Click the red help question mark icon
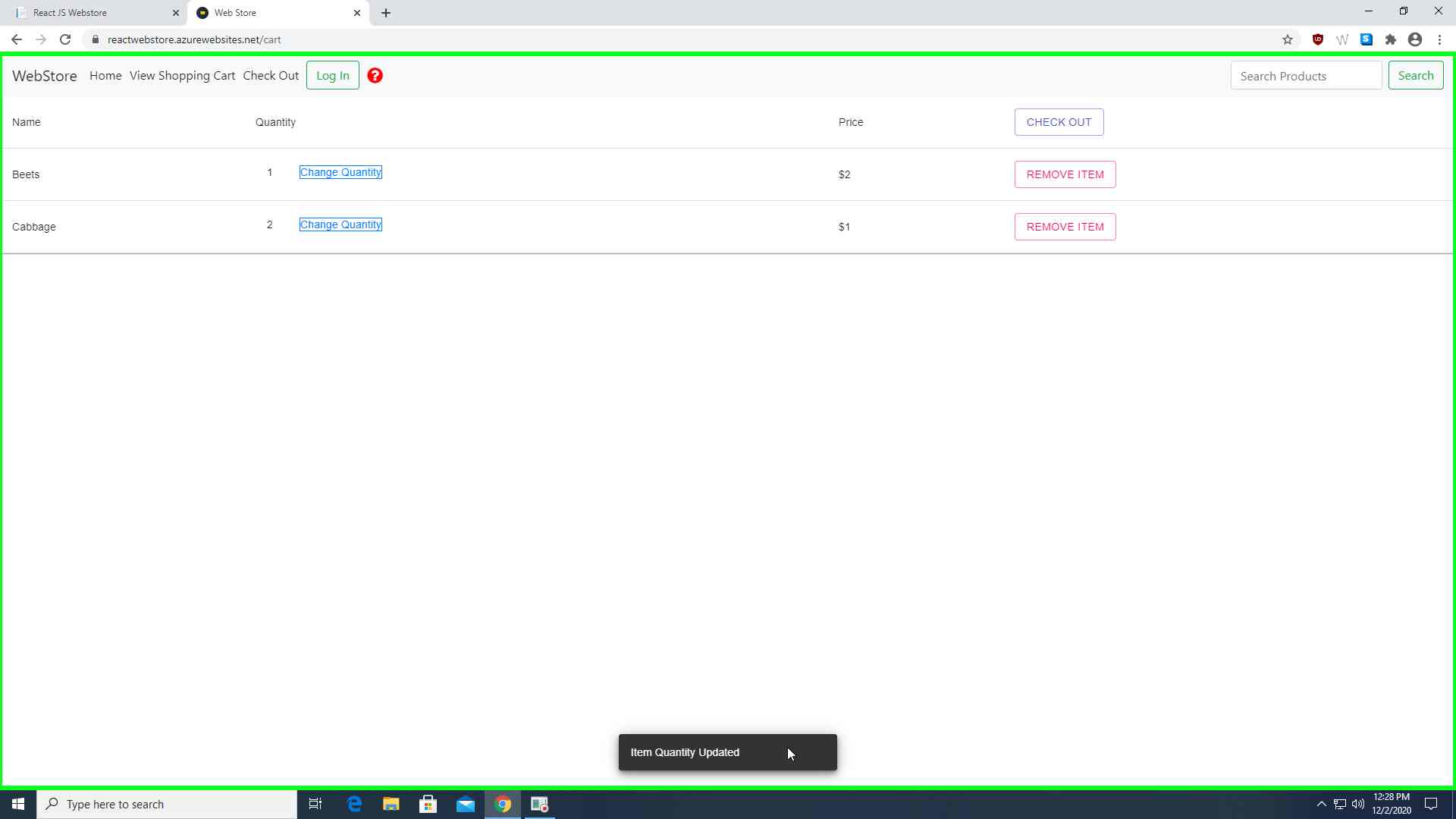 pos(375,76)
